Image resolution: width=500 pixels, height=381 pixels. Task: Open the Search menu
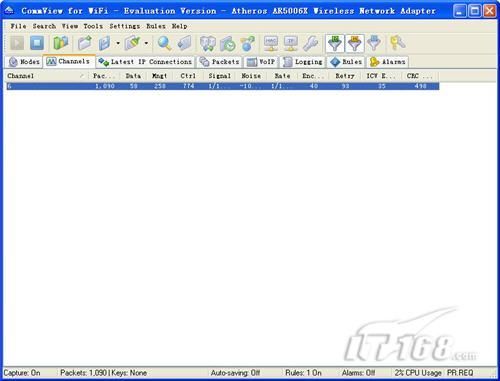44,26
